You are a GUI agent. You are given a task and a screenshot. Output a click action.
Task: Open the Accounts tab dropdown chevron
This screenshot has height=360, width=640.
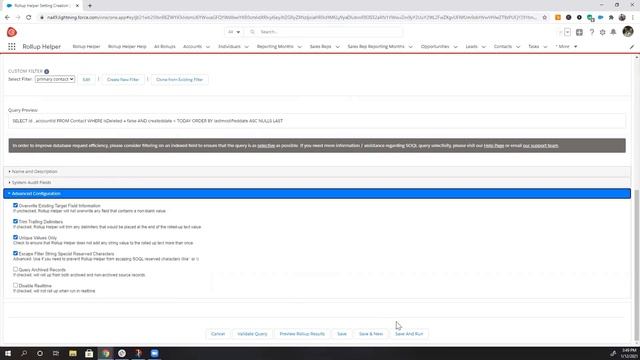coord(208,47)
